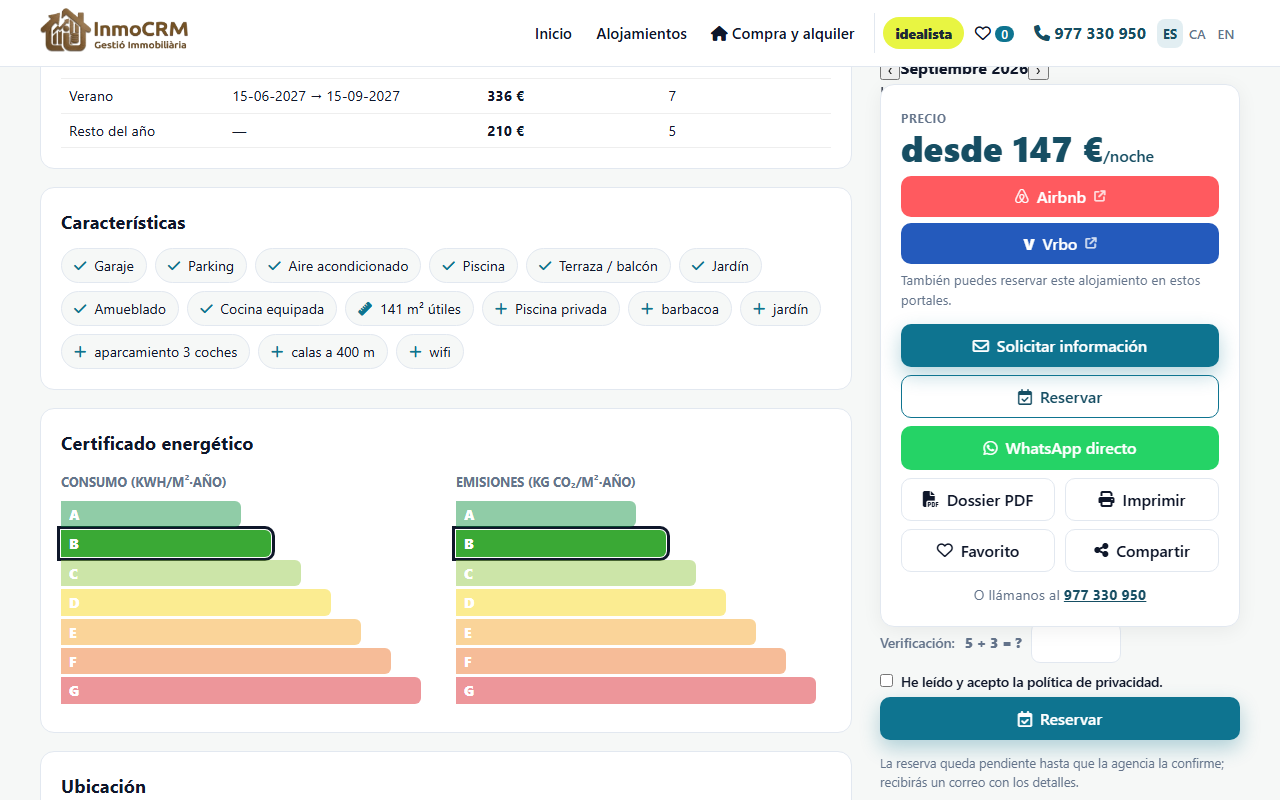Click the Certificado energético heading
Screen dimensions: 1280x800
157,443
